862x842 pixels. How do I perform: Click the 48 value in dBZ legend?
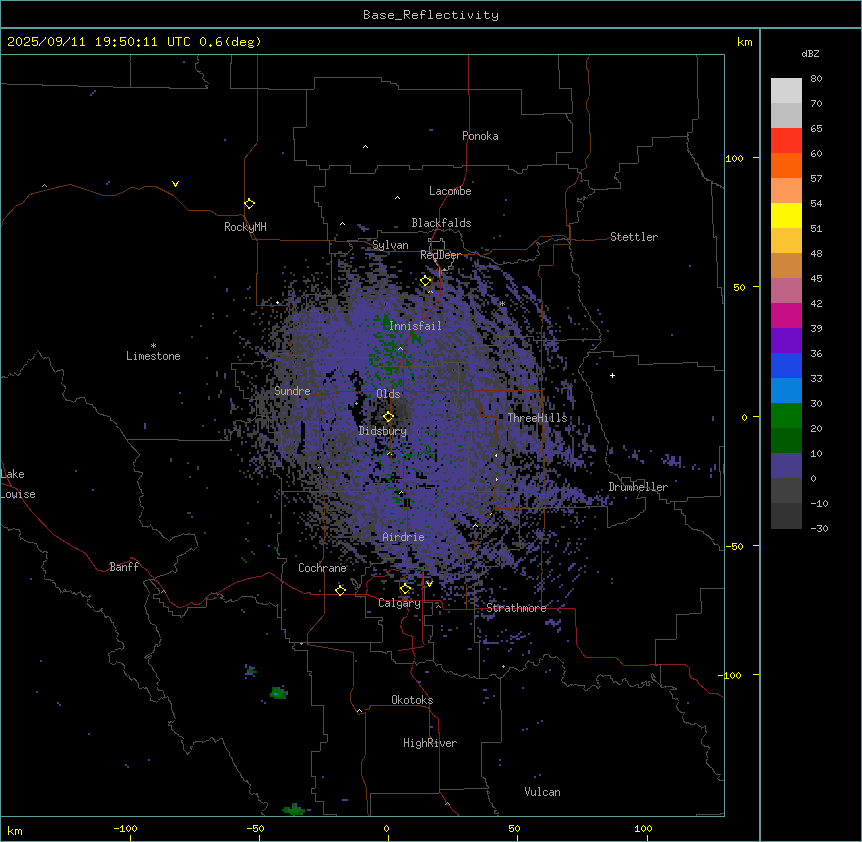point(816,253)
